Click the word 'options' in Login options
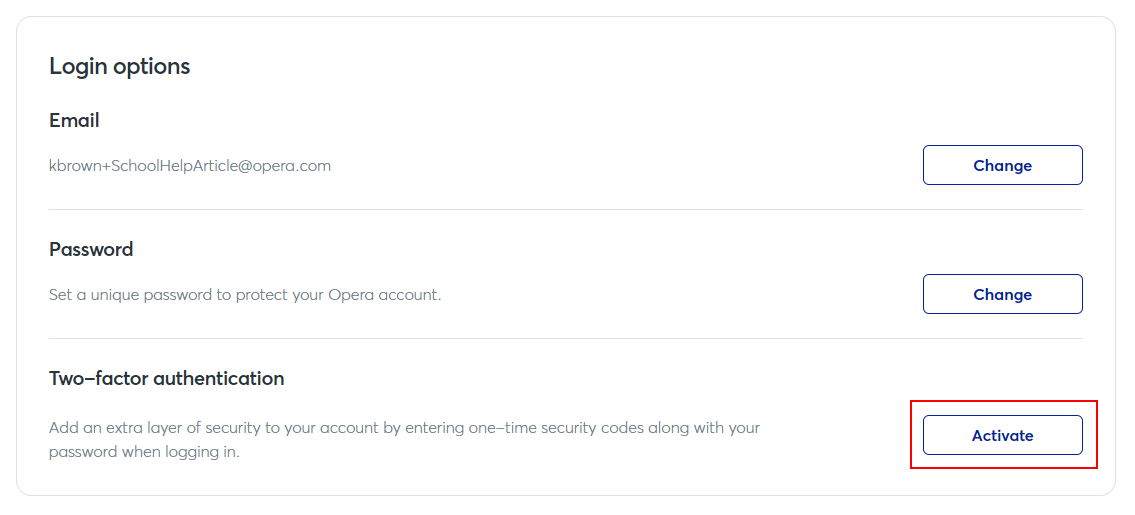This screenshot has height=515, width=1135. tap(152, 66)
